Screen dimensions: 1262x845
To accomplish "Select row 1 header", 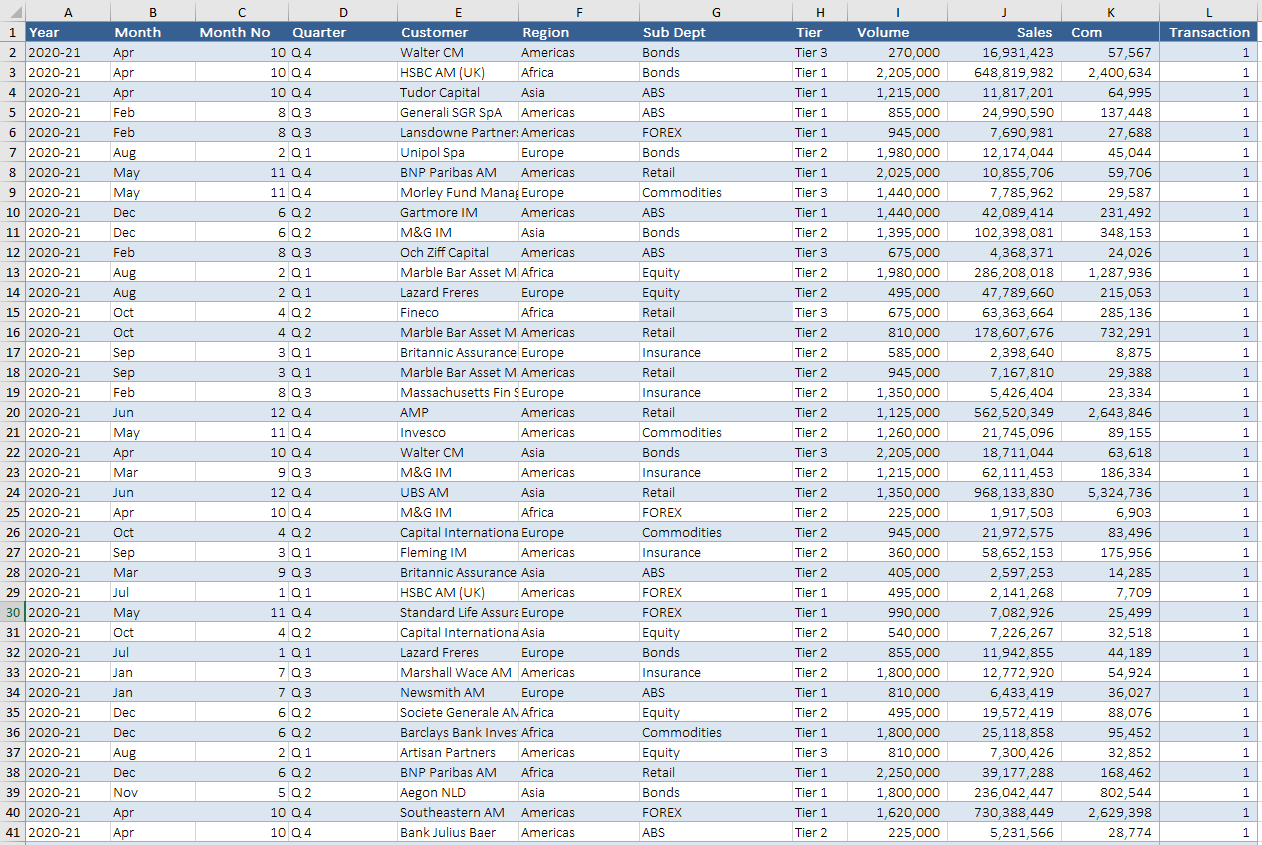I will pos(12,32).
